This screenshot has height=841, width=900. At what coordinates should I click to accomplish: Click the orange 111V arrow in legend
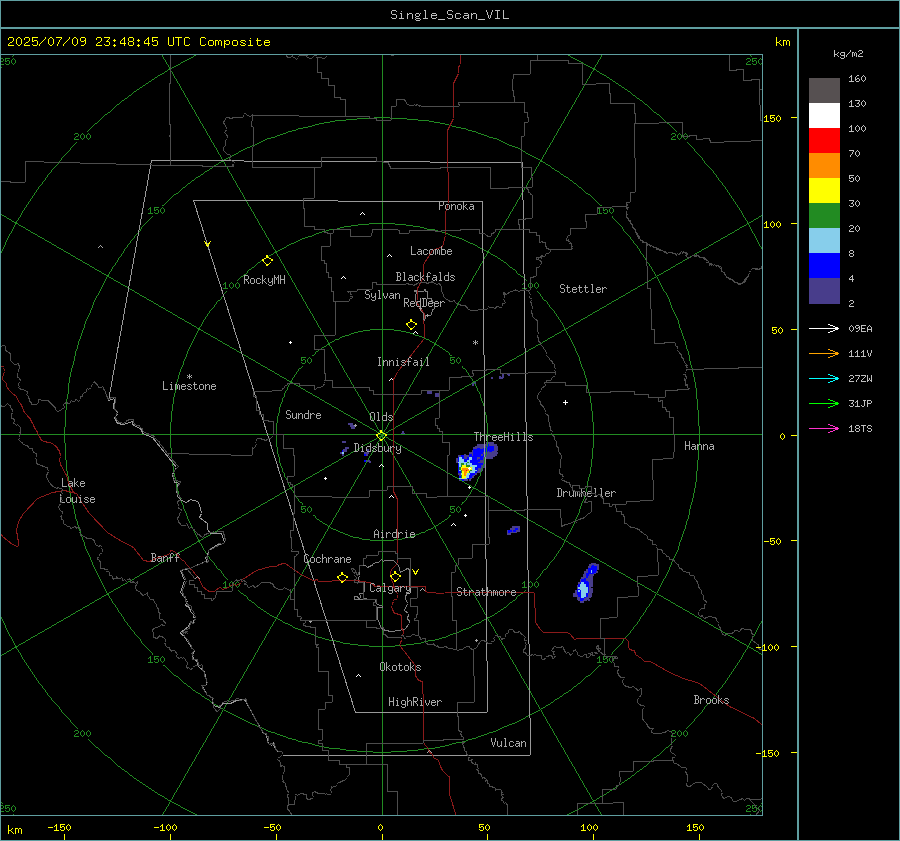tap(824, 354)
